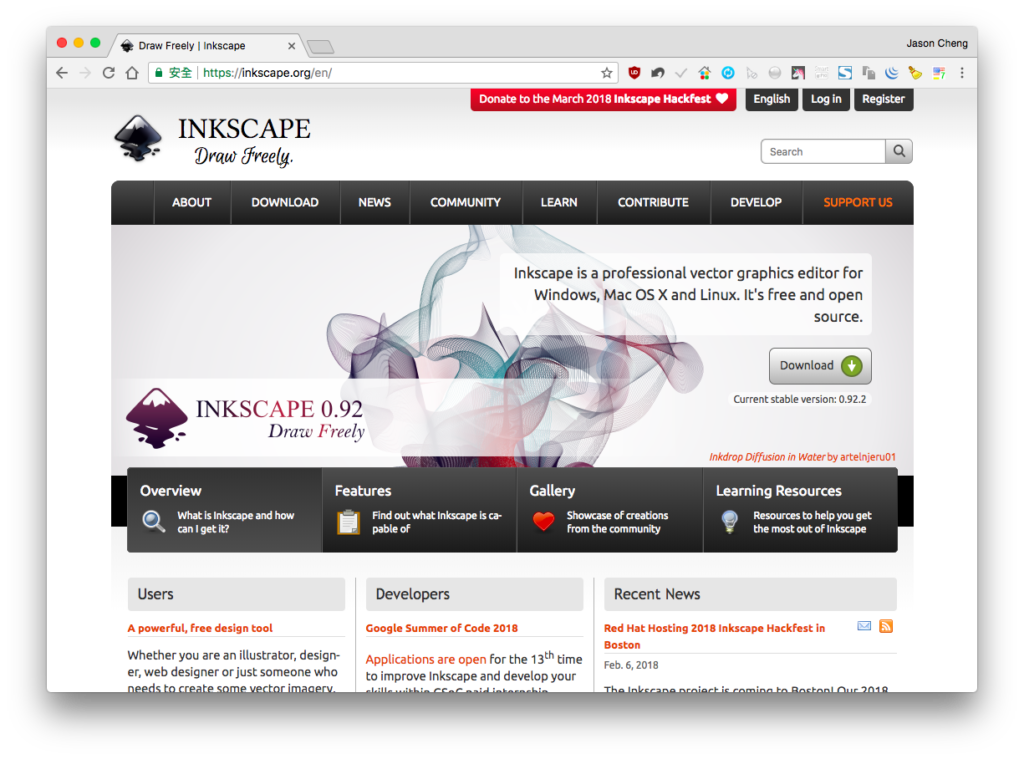Open the pink unicorn extension icon

pyautogui.click(x=798, y=73)
